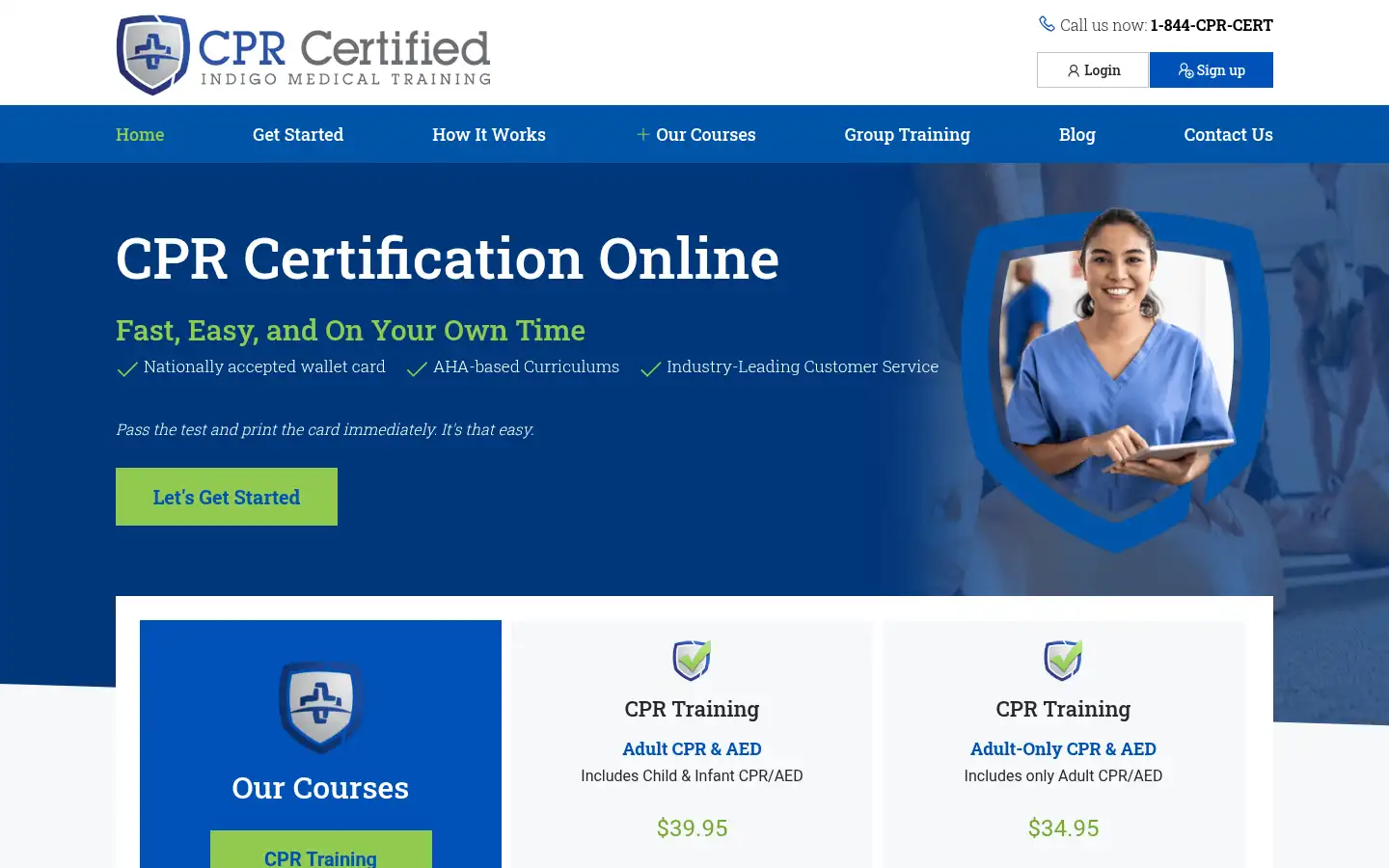Viewport: 1389px width, 868px height.
Task: Click Fast, Easy, and On Your Own Time
Action: pos(350,331)
